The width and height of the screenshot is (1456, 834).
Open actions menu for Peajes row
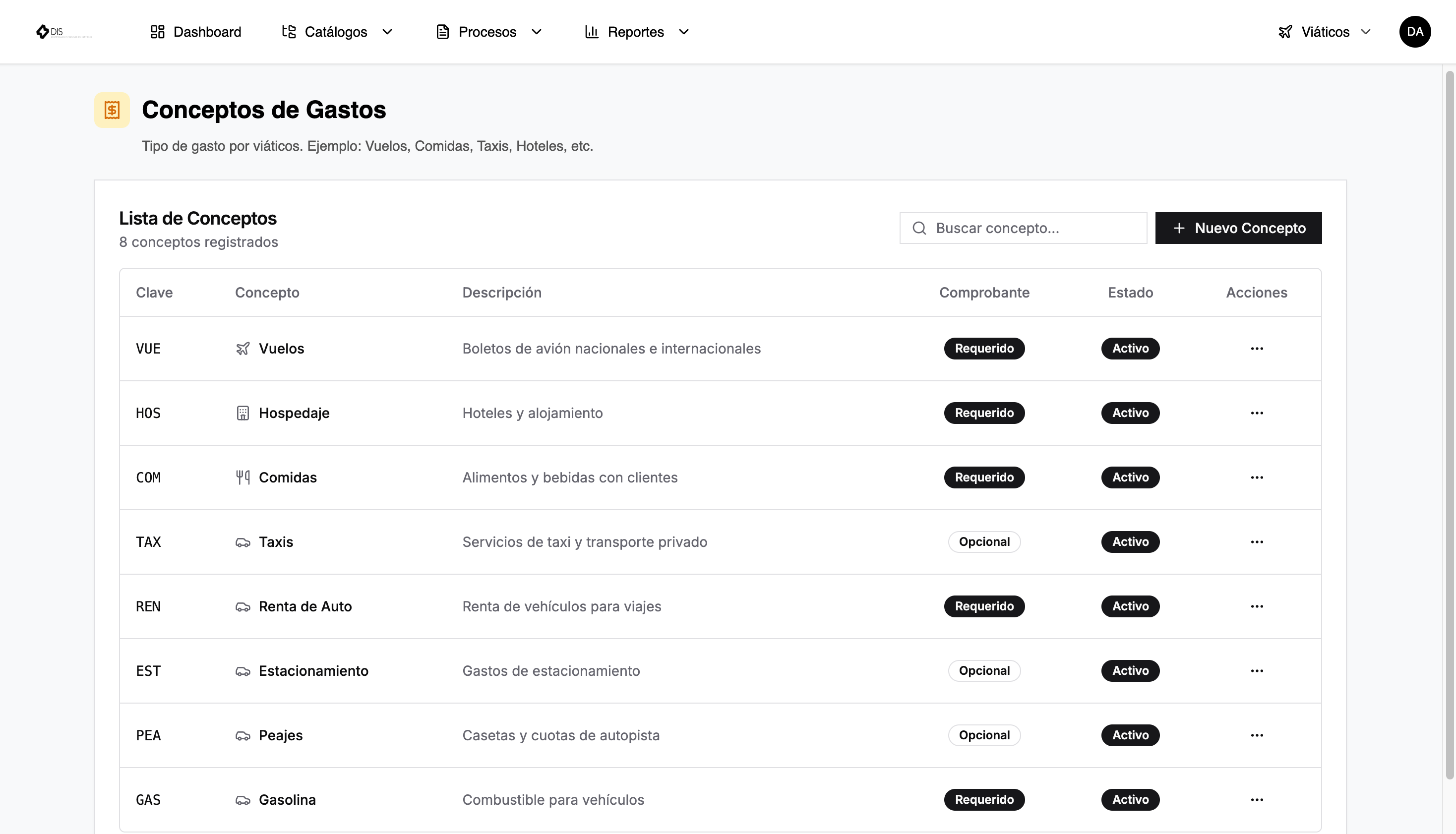pos(1257,735)
